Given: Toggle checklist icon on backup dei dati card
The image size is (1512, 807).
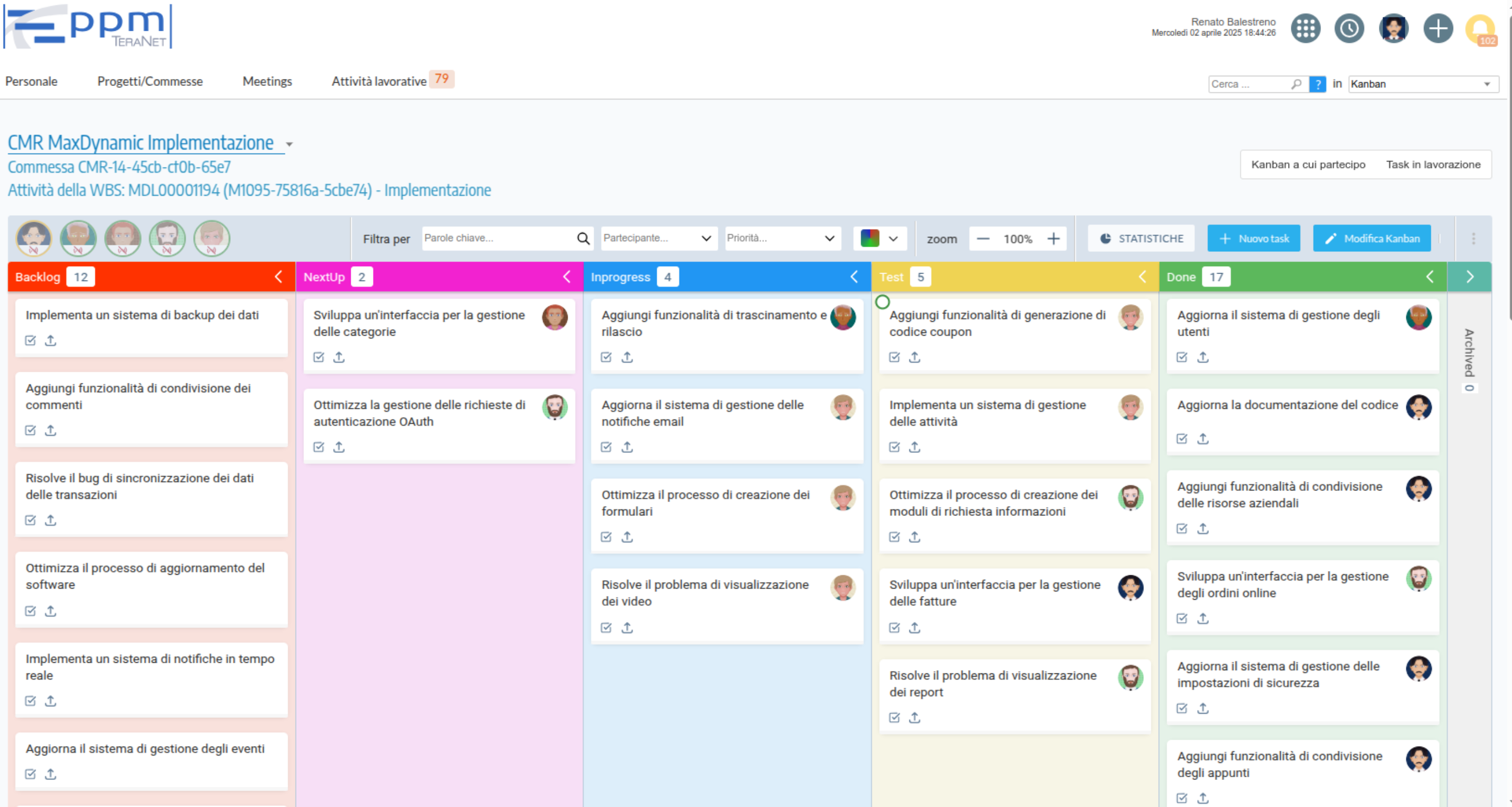Looking at the screenshot, I should [x=31, y=340].
